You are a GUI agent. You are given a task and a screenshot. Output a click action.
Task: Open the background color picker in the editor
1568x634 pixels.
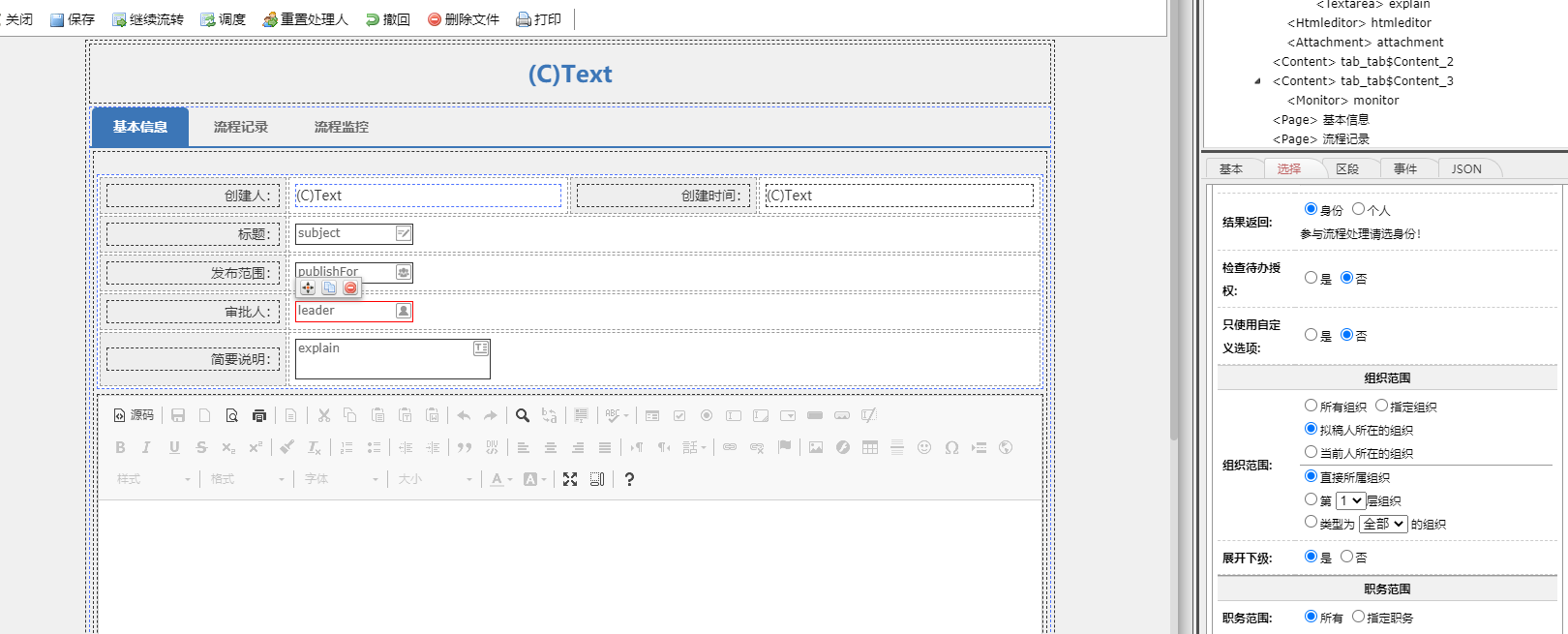[x=534, y=479]
